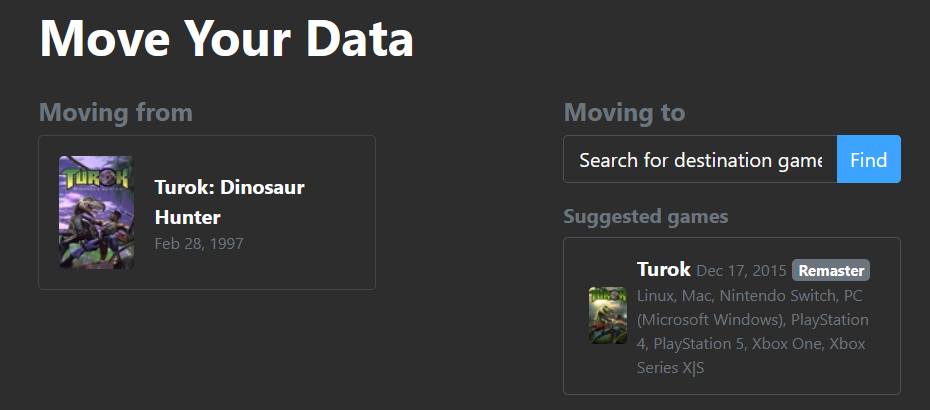Open the suggested Turok remaster cover thumbnail

click(607, 315)
